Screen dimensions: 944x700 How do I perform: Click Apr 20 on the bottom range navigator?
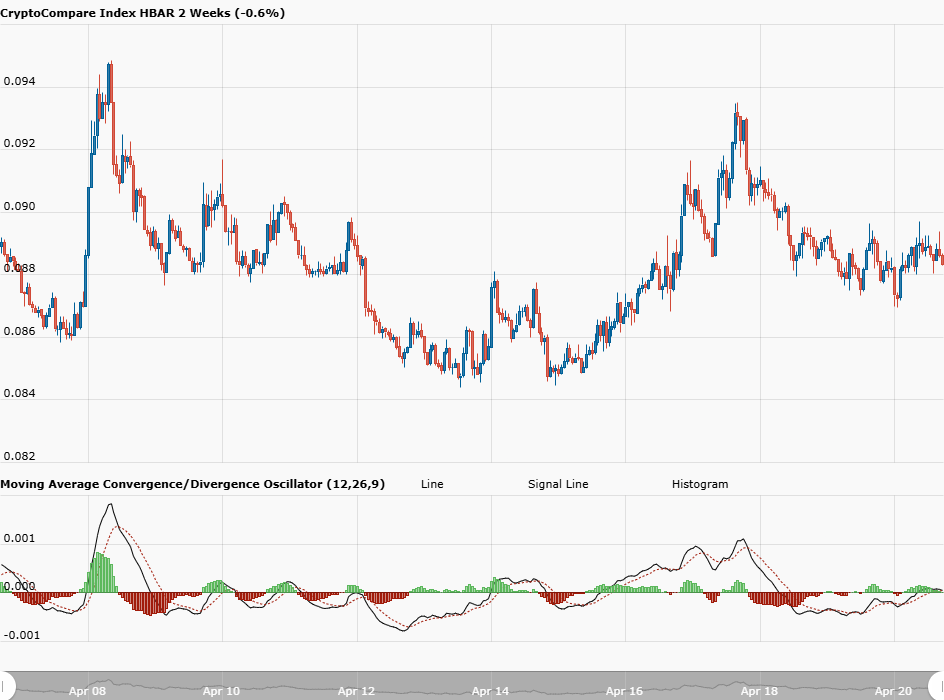[x=893, y=690]
